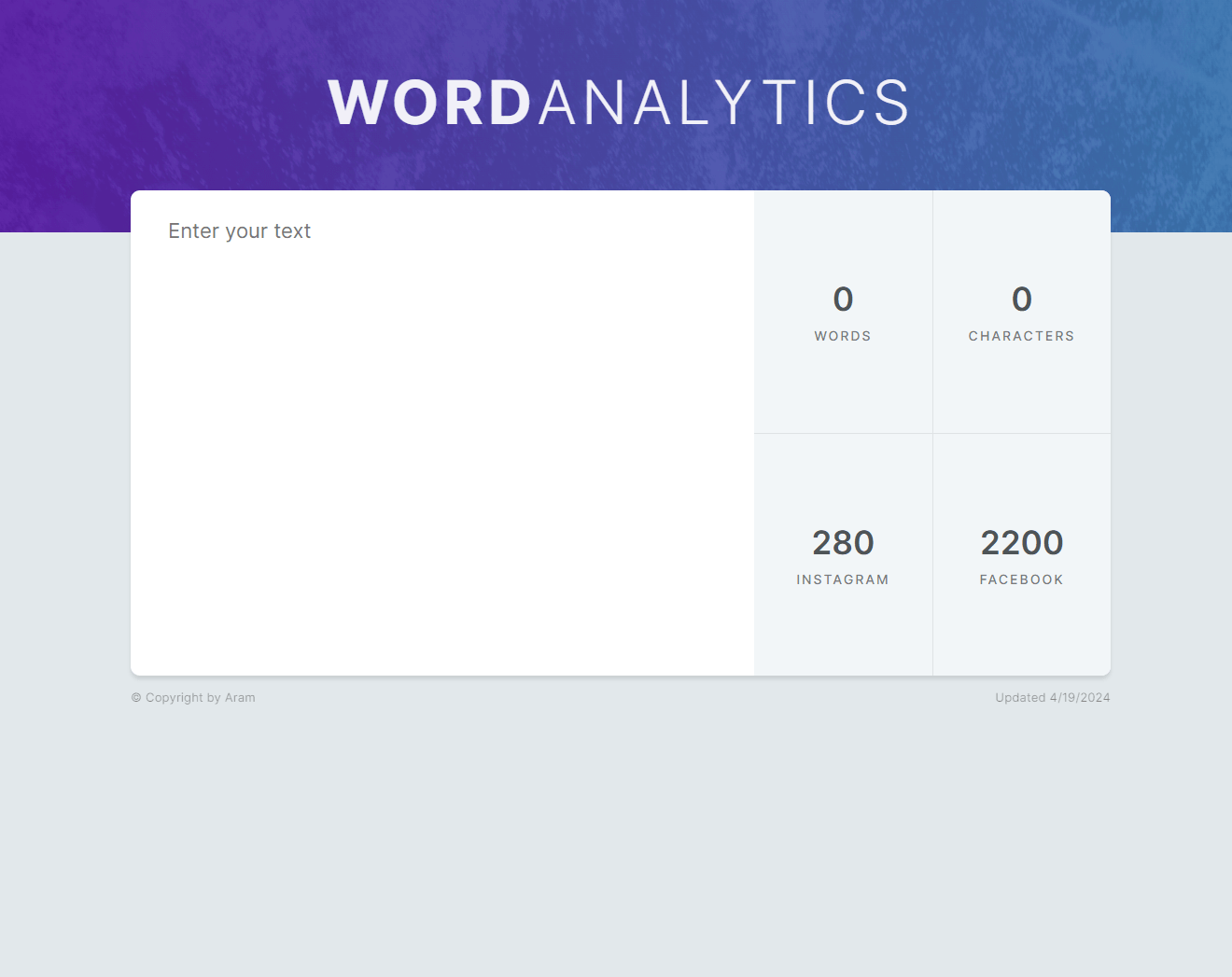Click the CHARACTERS label

pyautogui.click(x=1021, y=336)
